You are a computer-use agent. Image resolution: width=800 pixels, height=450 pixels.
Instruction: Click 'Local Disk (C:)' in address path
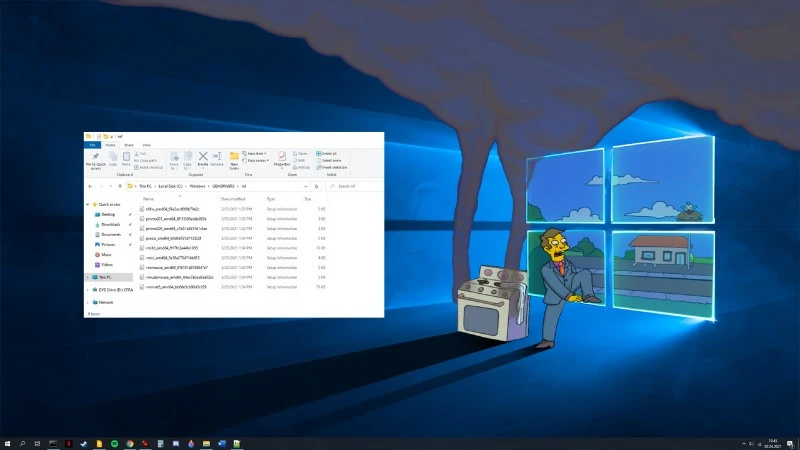pyautogui.click(x=170, y=186)
